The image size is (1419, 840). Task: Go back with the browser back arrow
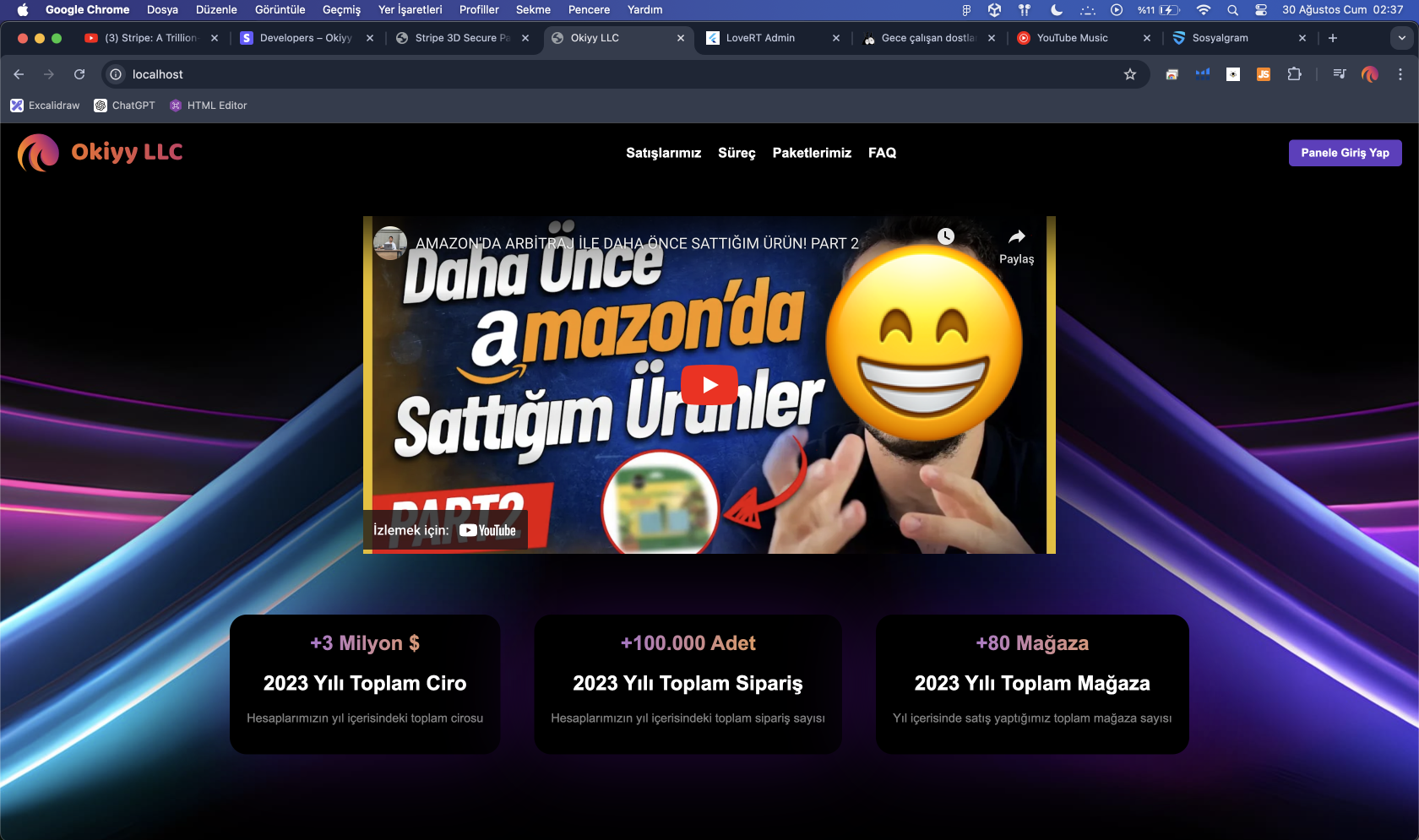tap(19, 74)
